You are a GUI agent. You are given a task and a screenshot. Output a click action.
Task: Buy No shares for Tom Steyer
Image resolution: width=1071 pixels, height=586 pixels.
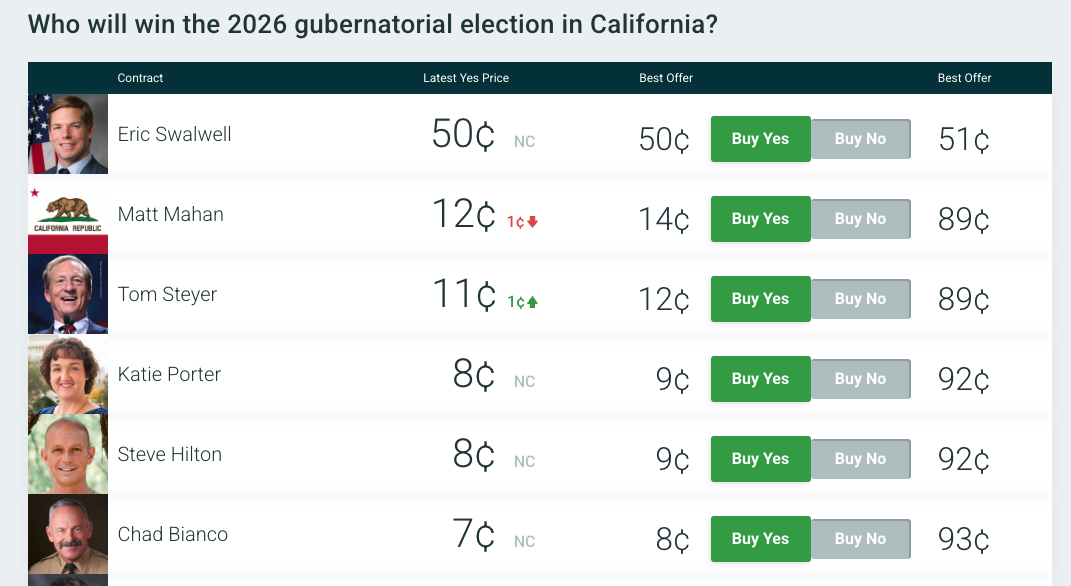point(860,299)
